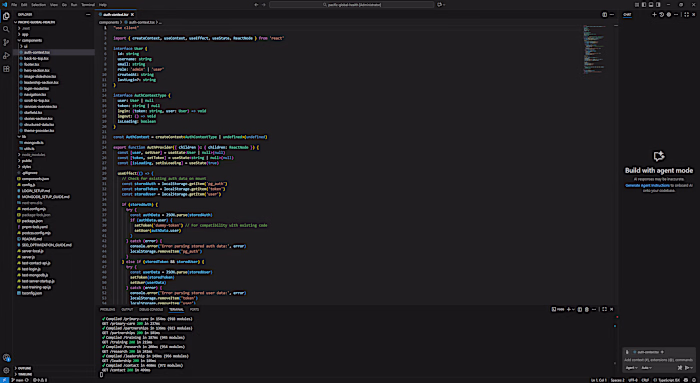Screen dimensions: 700x383
Task: Click main branch in status bar
Action: (18, 380)
